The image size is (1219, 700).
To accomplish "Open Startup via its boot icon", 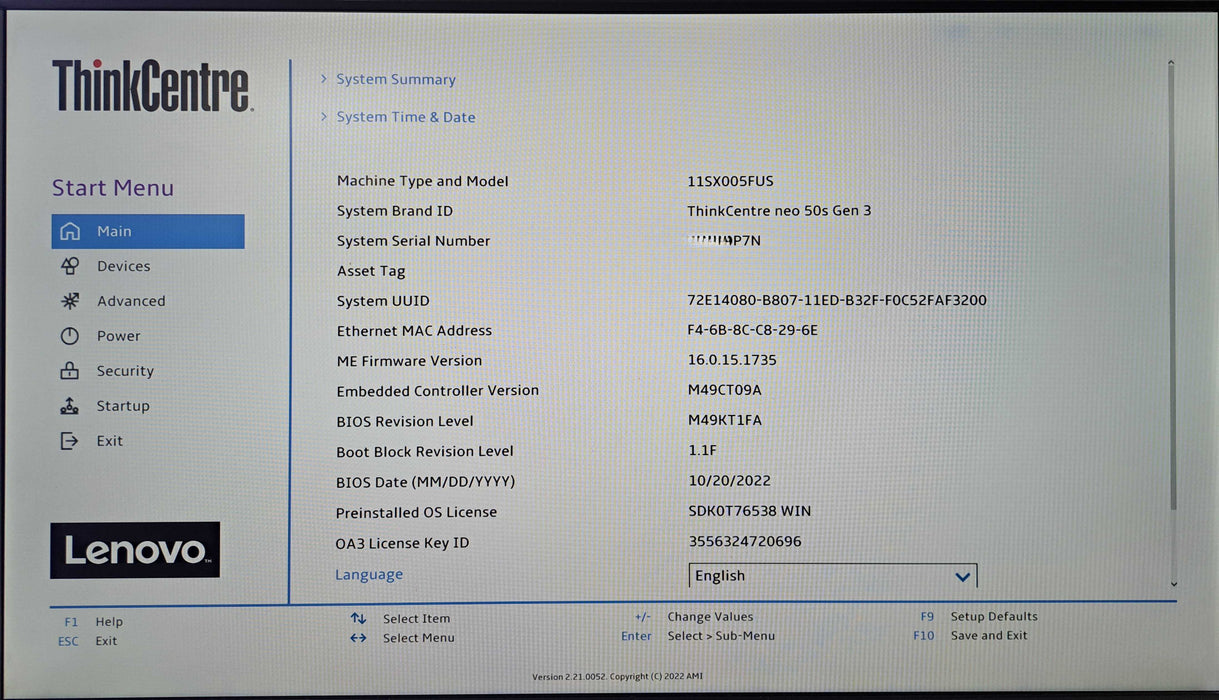I will 70,406.
